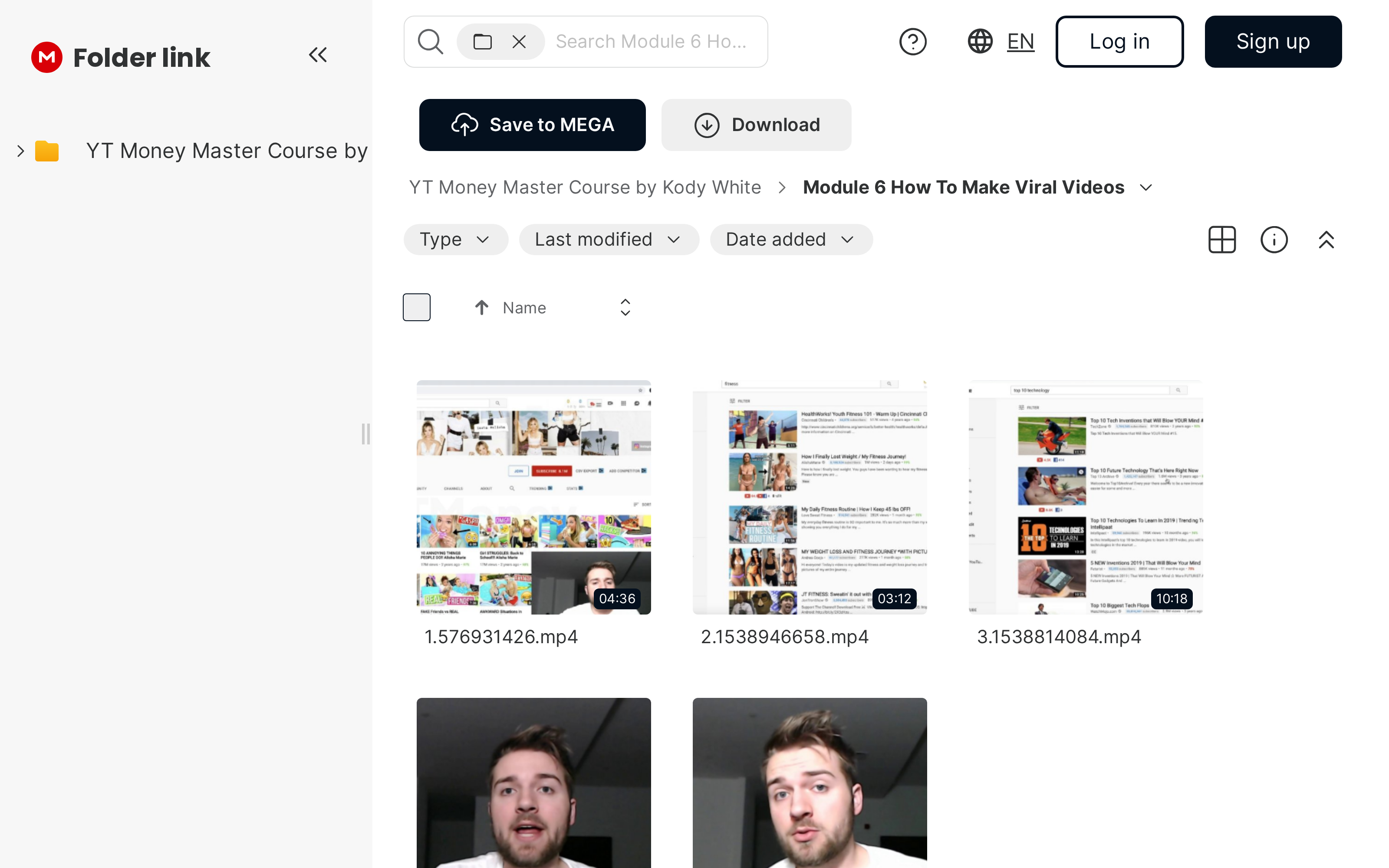The height and width of the screenshot is (868, 1389).
Task: Click the MEGA logo icon
Action: tap(46, 57)
